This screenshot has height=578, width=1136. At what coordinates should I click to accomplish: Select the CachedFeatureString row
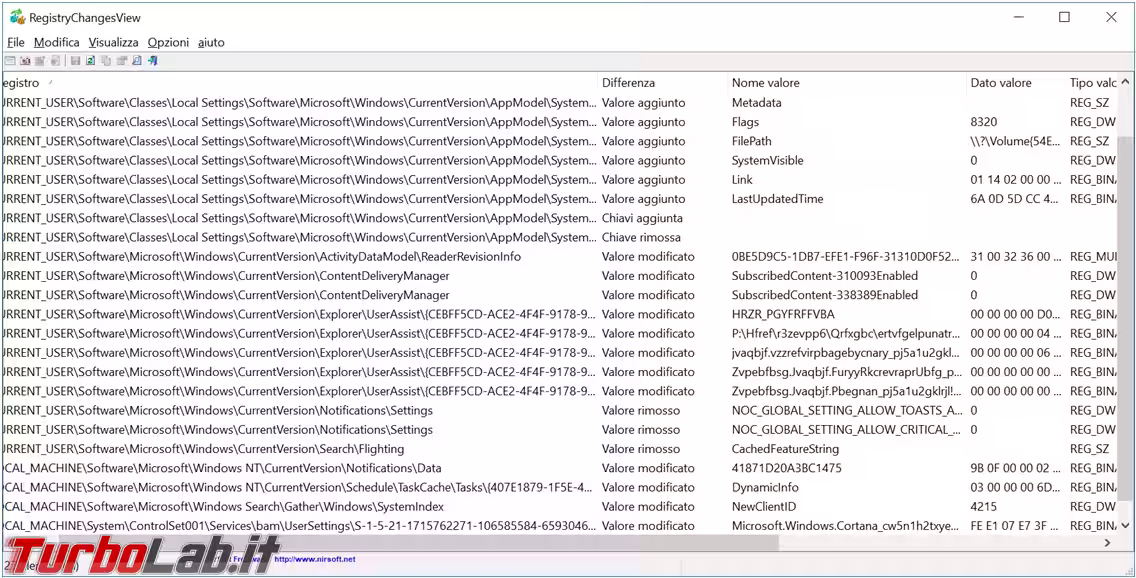click(x=785, y=449)
